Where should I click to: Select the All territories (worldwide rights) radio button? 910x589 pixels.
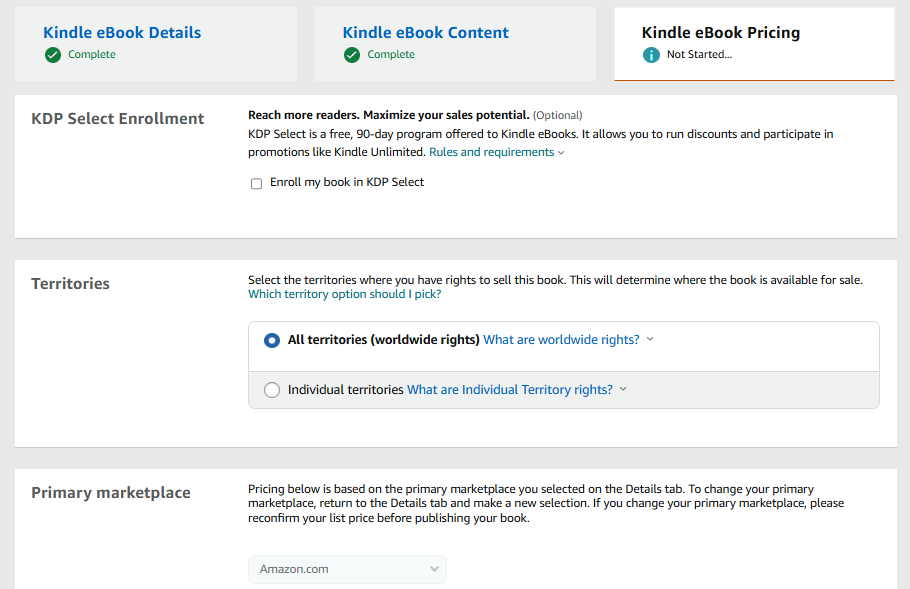tap(272, 340)
